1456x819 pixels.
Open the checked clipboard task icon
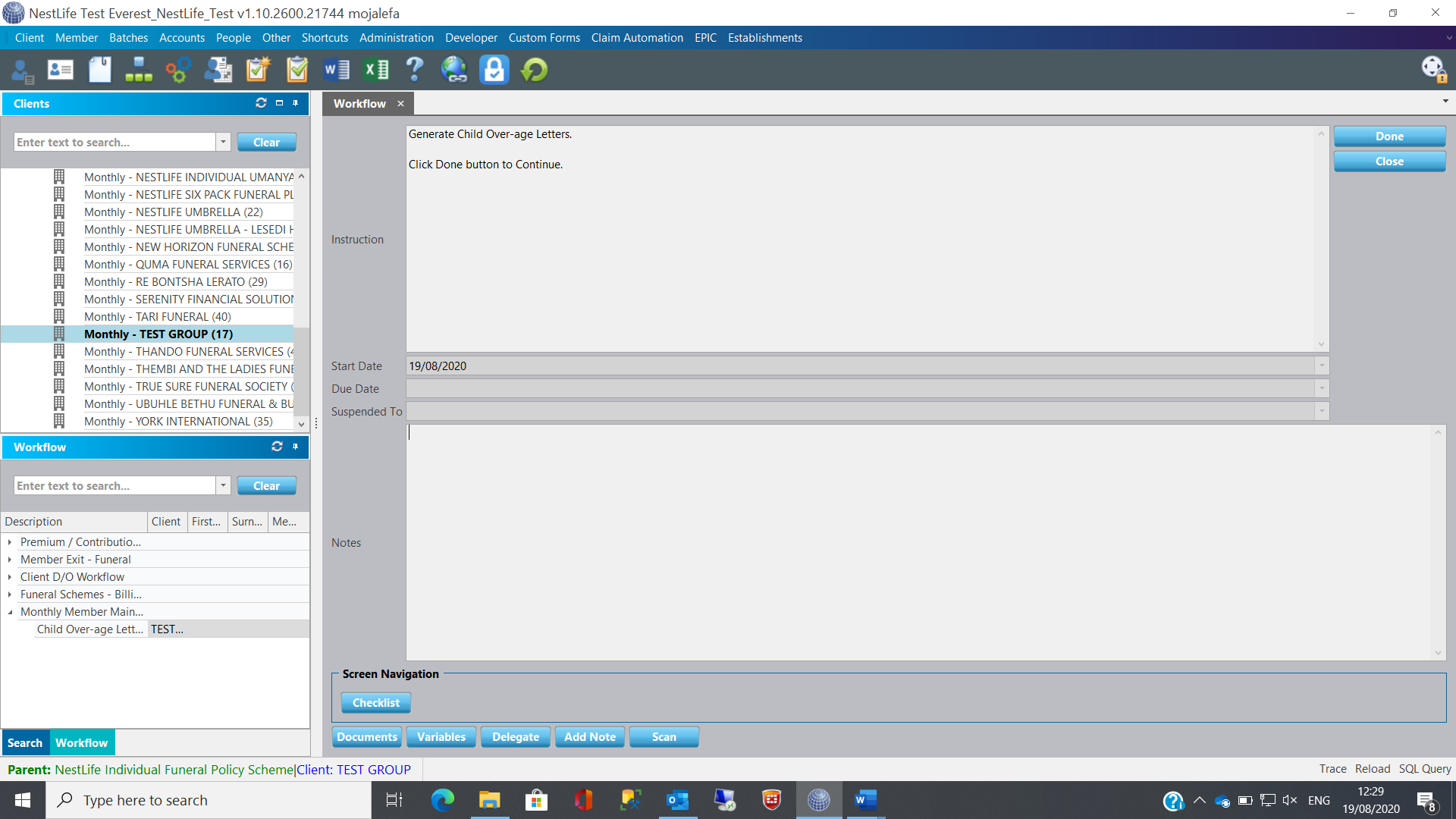point(297,70)
